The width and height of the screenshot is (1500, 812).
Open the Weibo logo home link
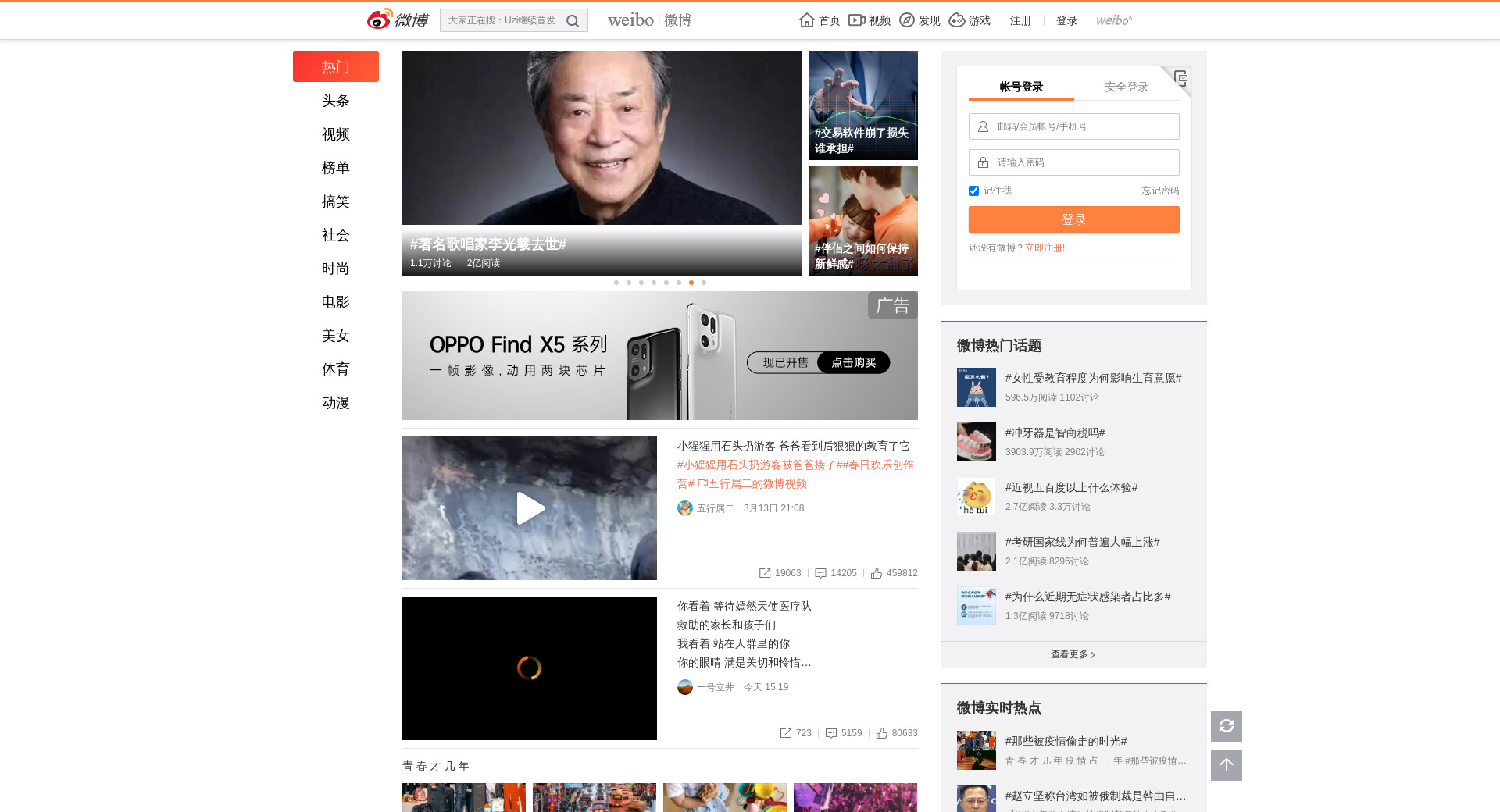(x=398, y=20)
